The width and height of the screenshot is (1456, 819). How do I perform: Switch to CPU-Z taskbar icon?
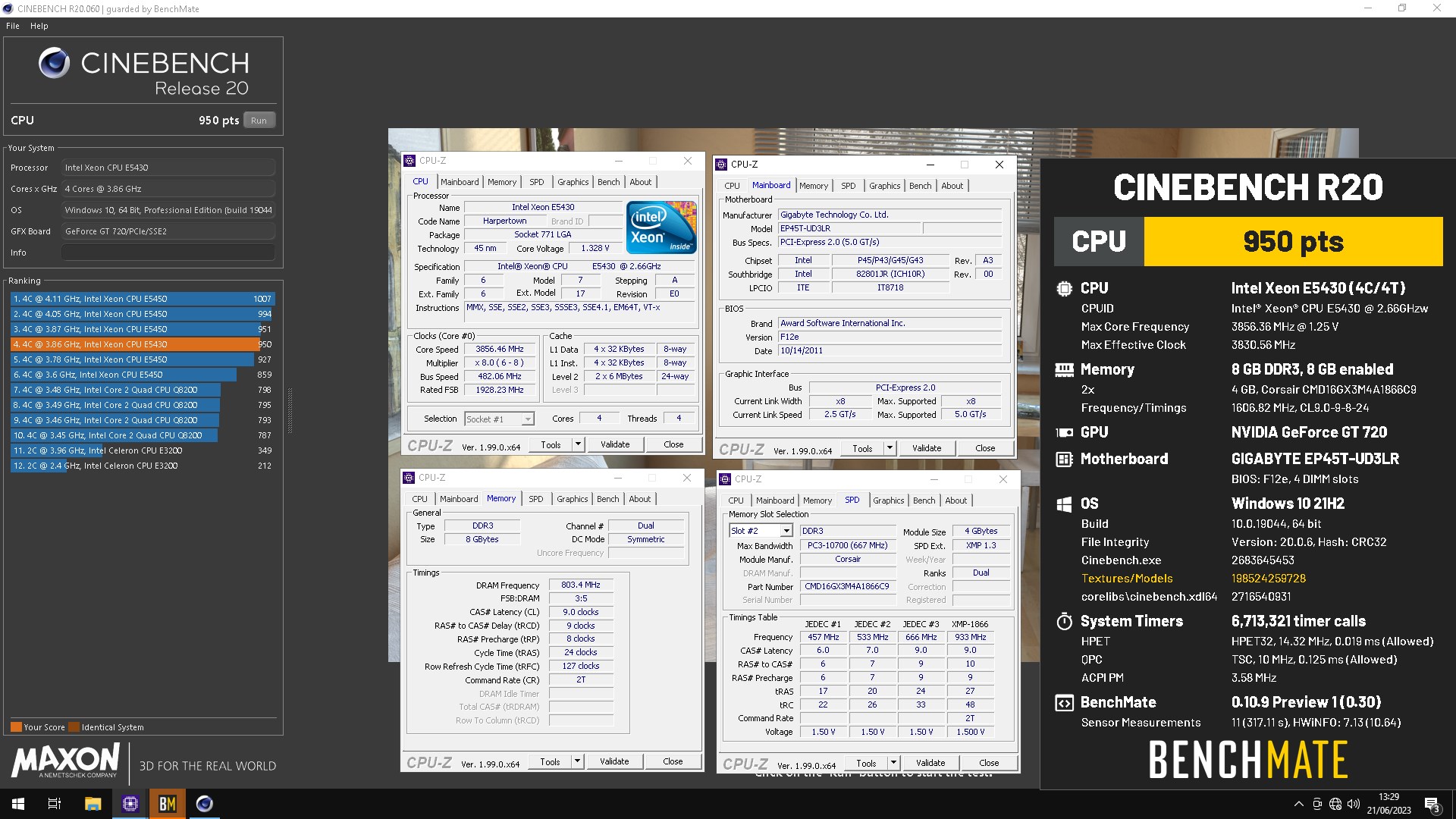(130, 804)
